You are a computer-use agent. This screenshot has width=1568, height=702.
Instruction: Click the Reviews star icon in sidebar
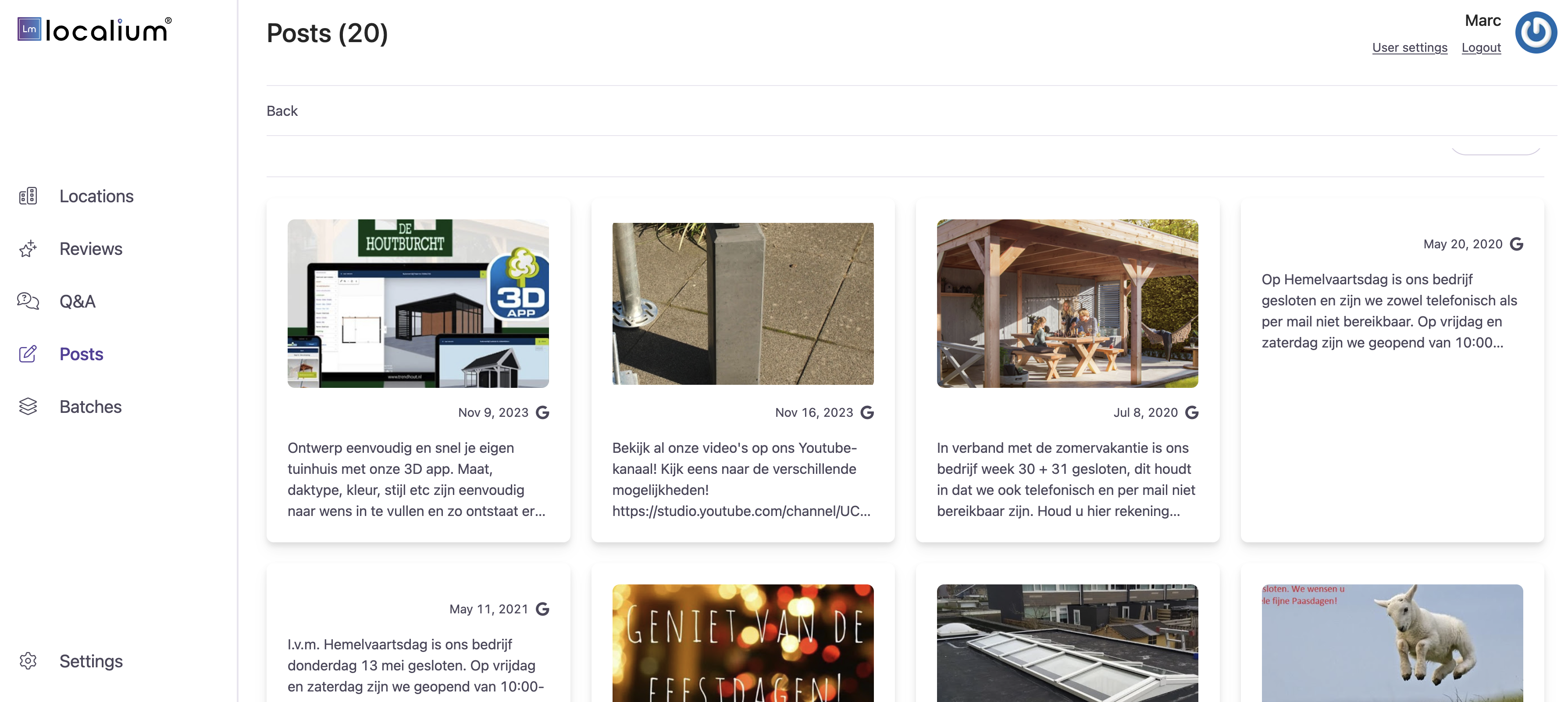coord(28,248)
